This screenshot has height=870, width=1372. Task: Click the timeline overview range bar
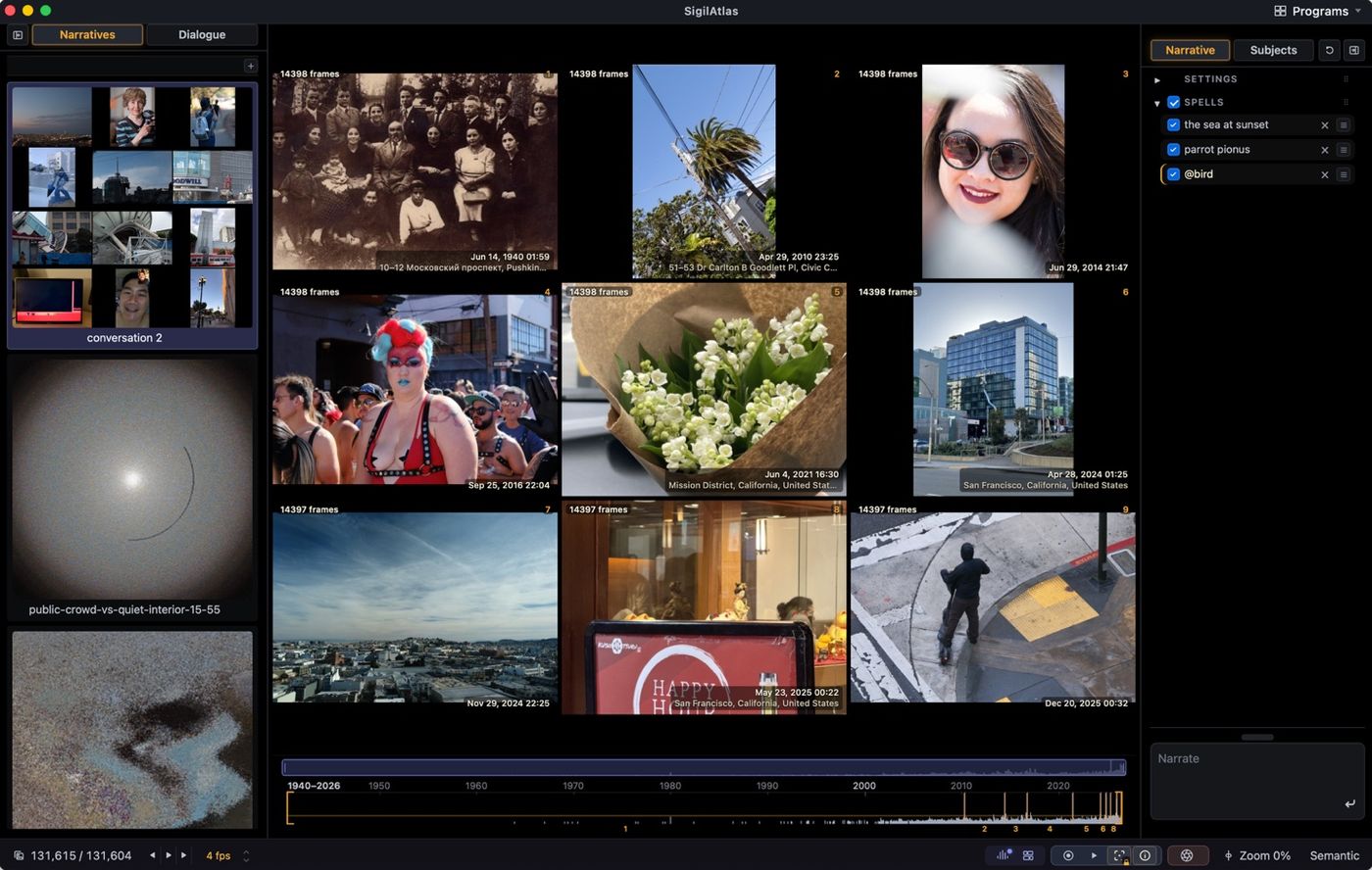(x=704, y=768)
